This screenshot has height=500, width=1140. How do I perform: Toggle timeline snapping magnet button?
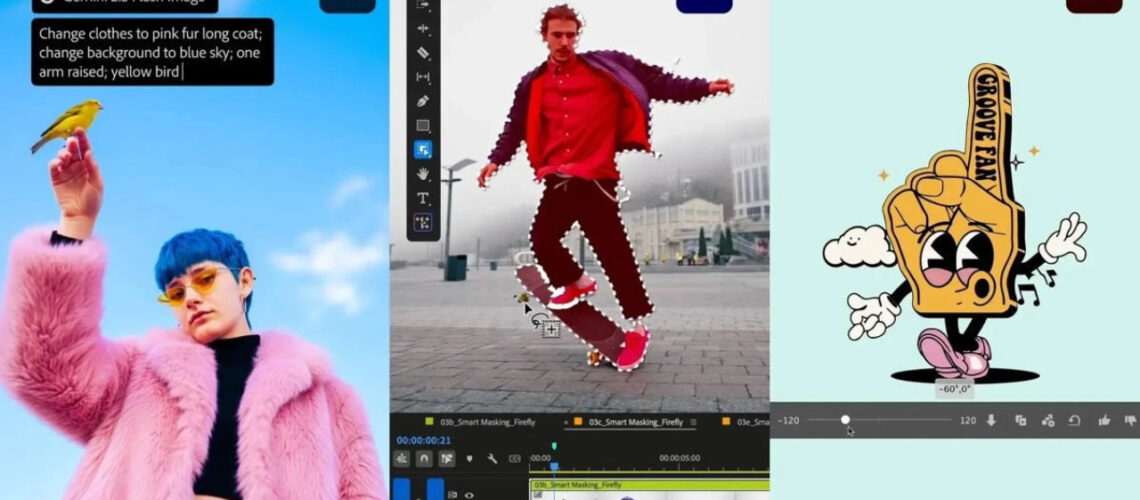[x=424, y=459]
